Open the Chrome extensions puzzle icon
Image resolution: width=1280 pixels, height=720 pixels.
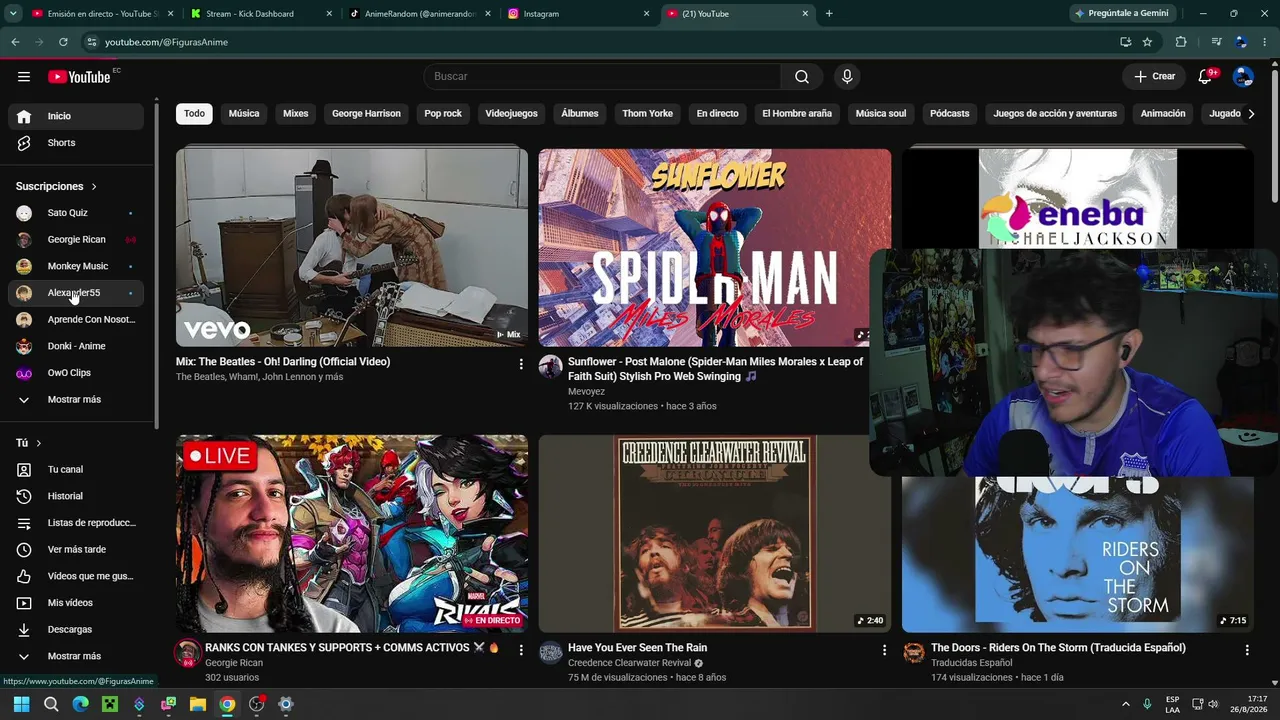(1181, 42)
